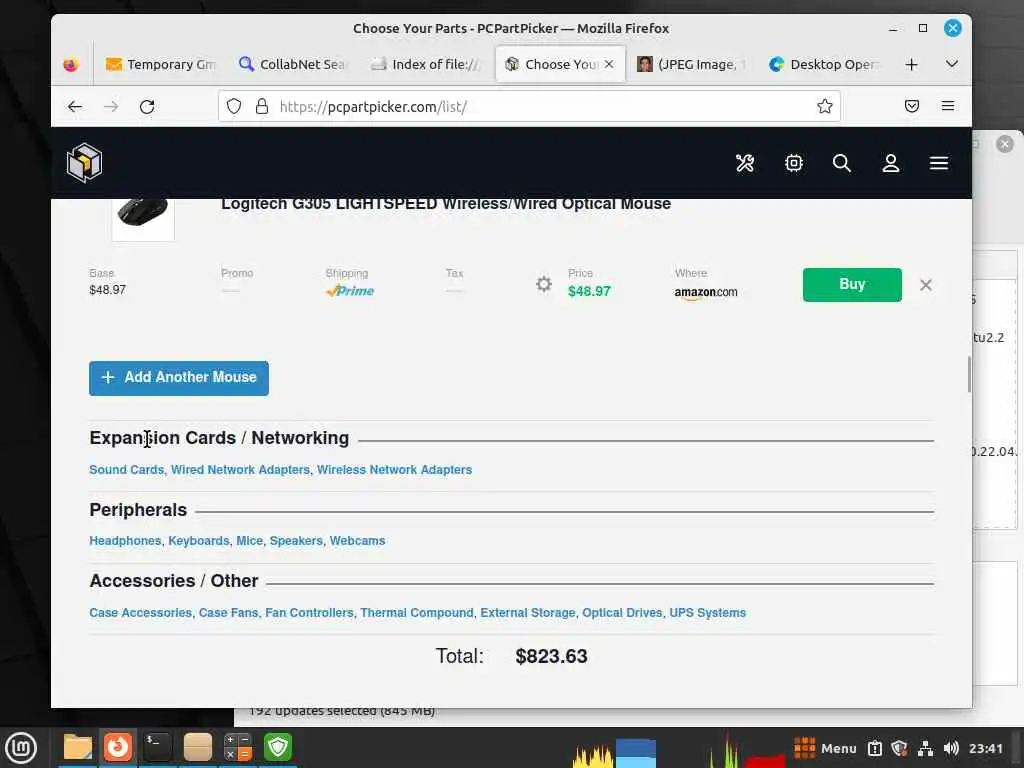The width and height of the screenshot is (1024, 768).
Task: Open the Save to Pocket icon
Action: [x=912, y=106]
